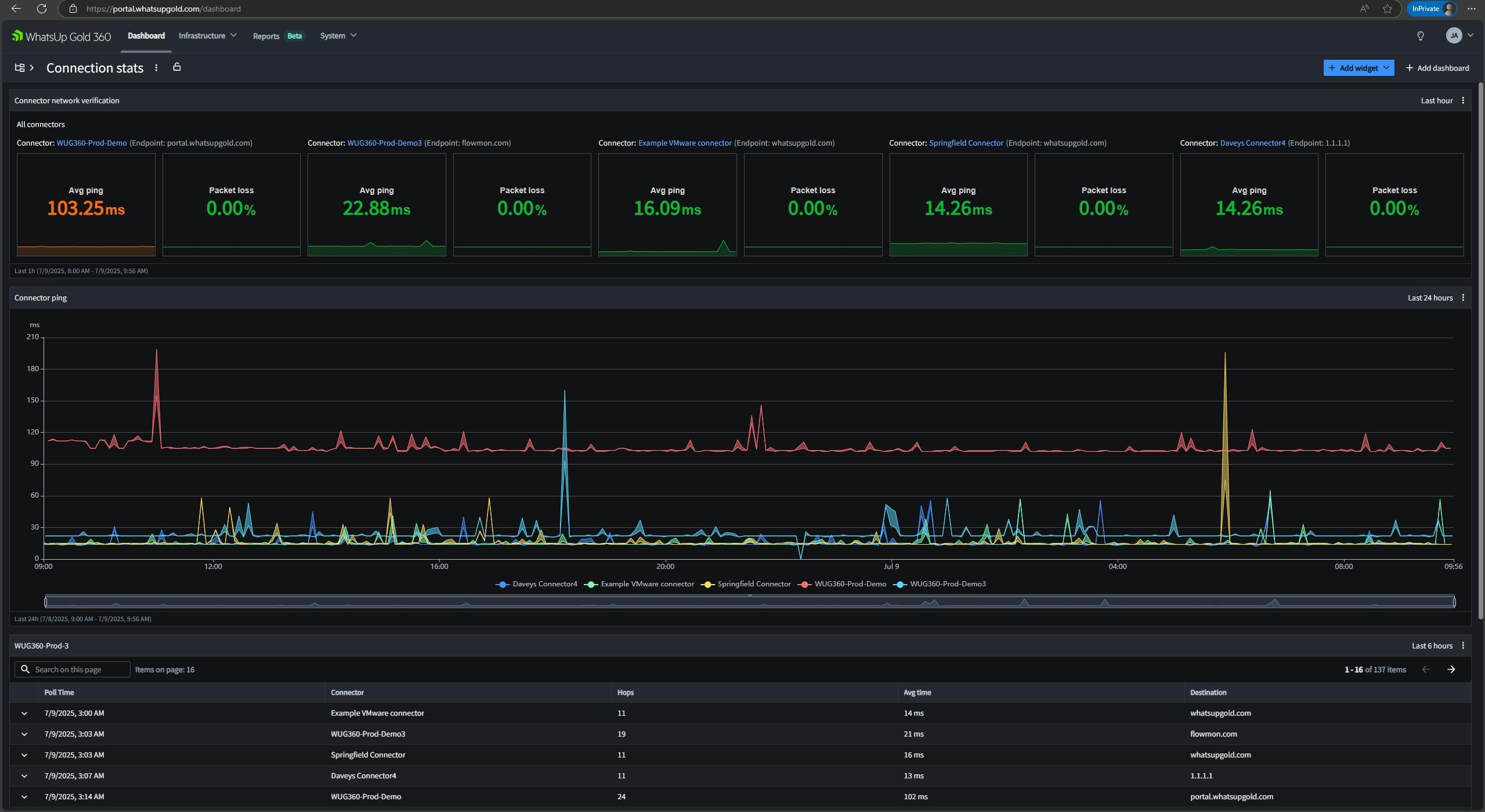The width and height of the screenshot is (1485, 812).
Task: Click the favorites star in address bar
Action: (x=1387, y=9)
